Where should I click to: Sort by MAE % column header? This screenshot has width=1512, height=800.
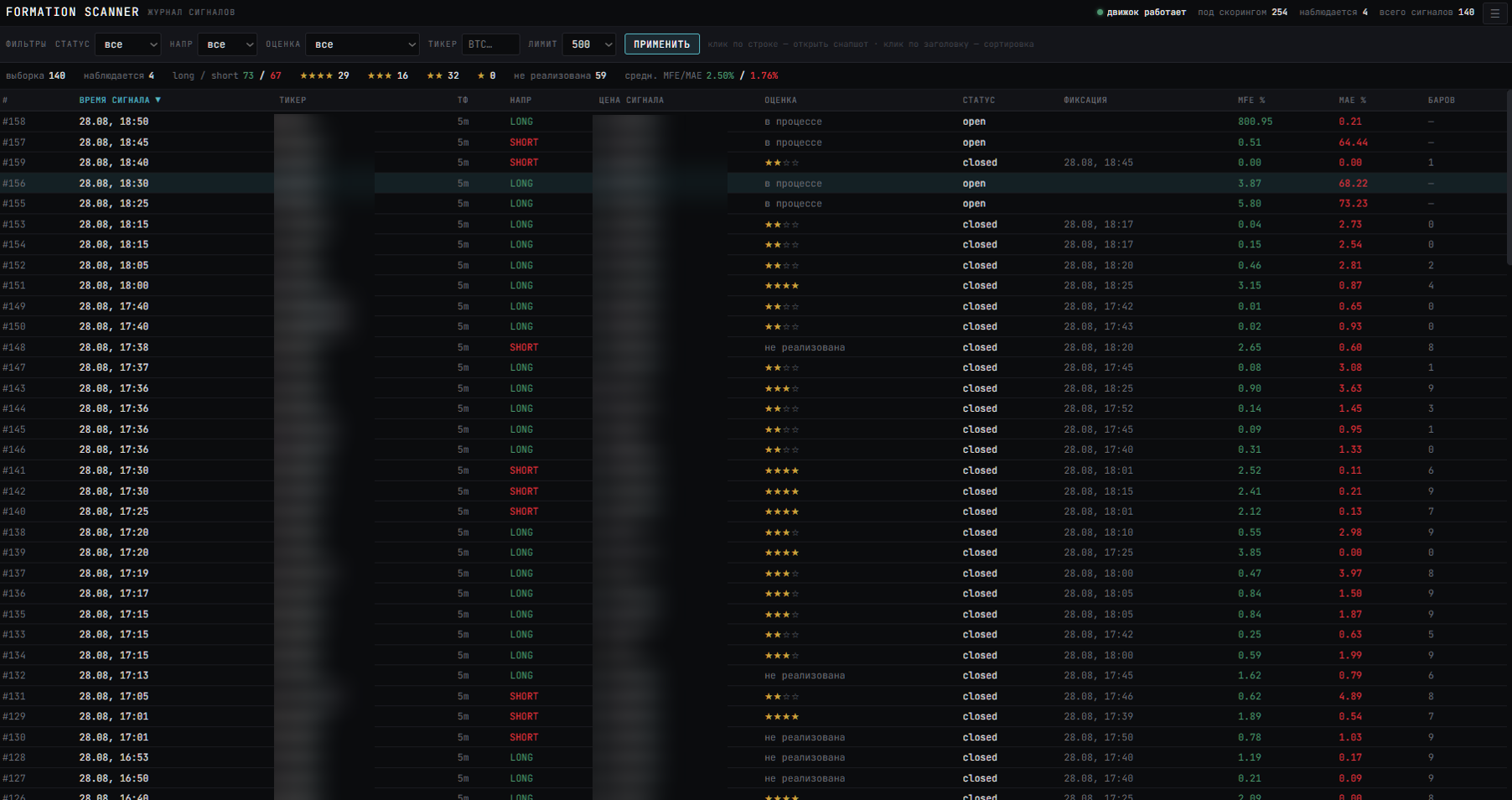pyautogui.click(x=1352, y=100)
